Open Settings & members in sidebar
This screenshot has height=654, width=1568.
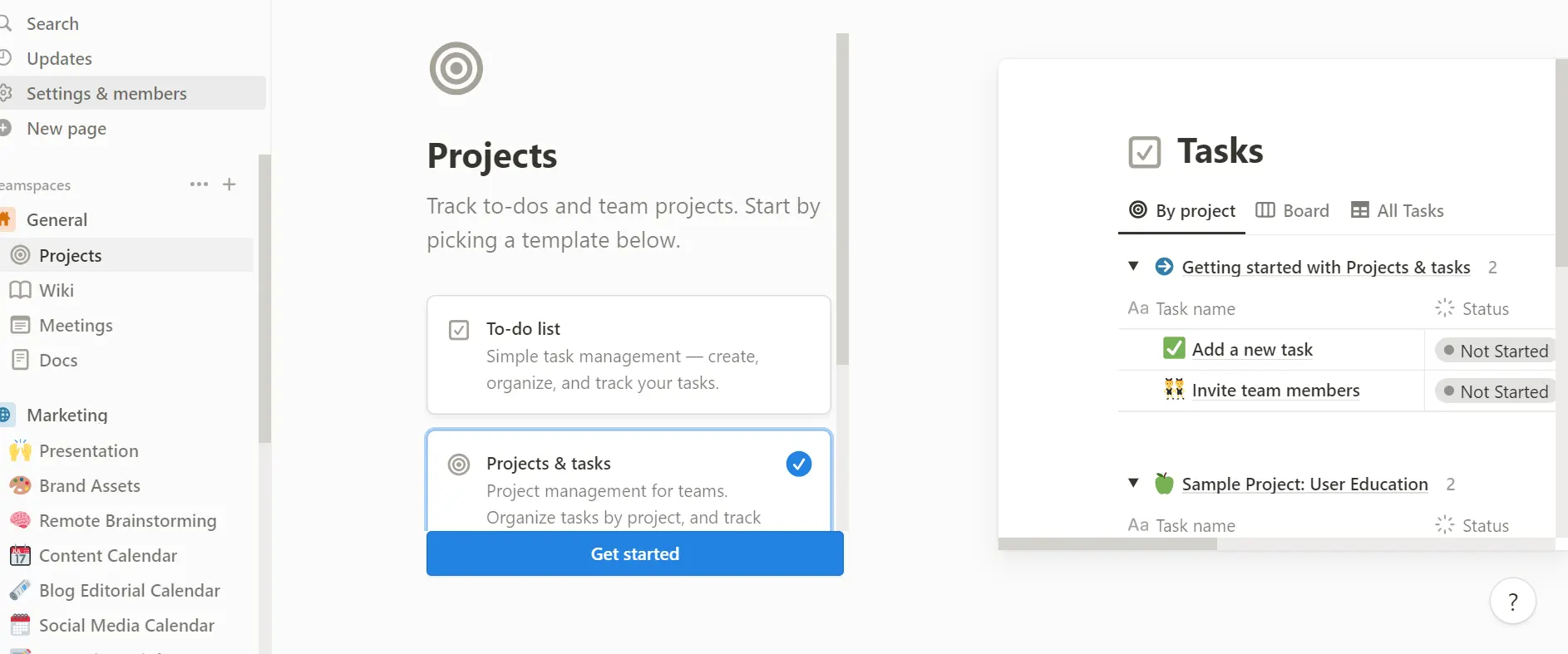[x=106, y=93]
